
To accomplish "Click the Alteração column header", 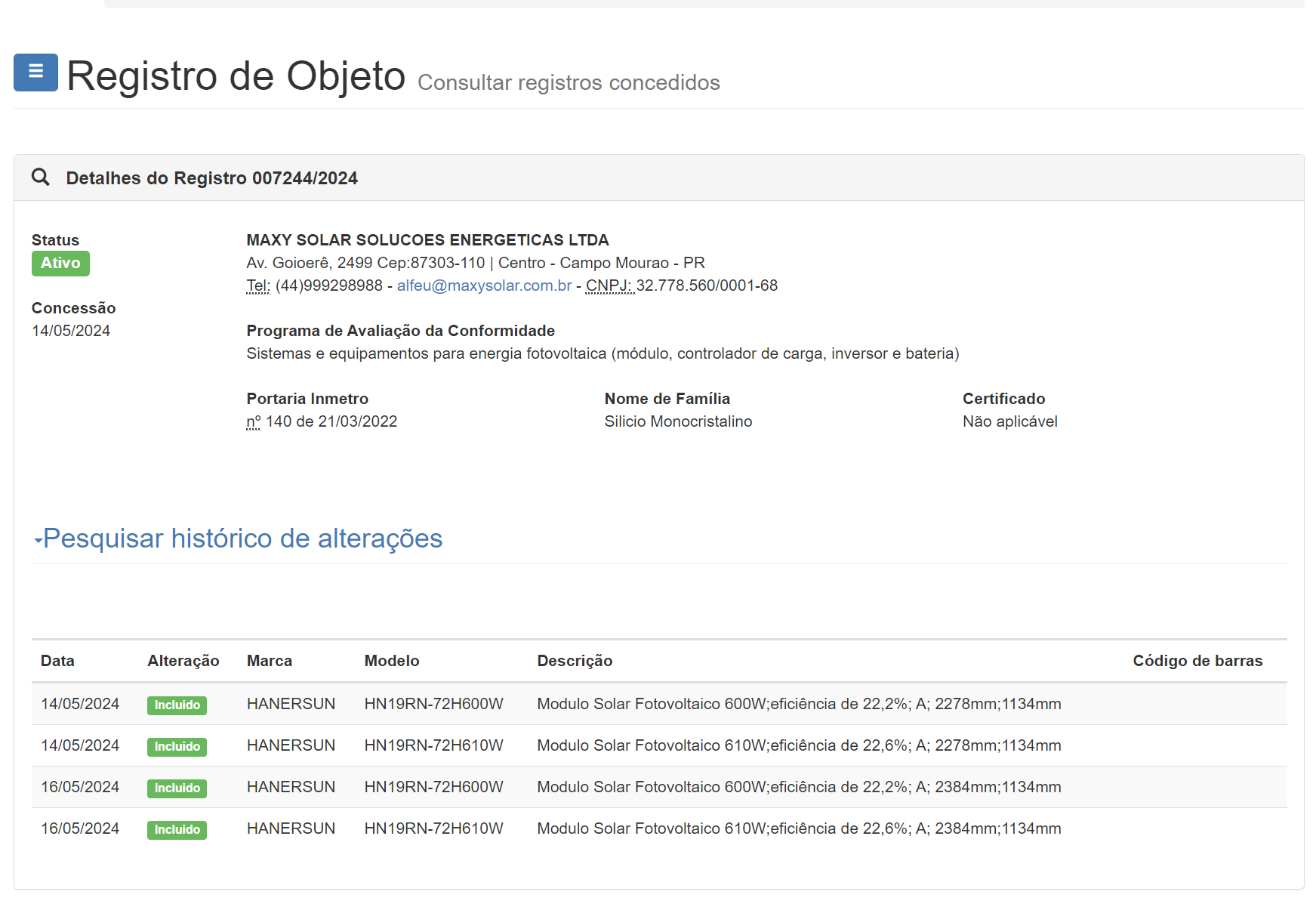I will (183, 661).
